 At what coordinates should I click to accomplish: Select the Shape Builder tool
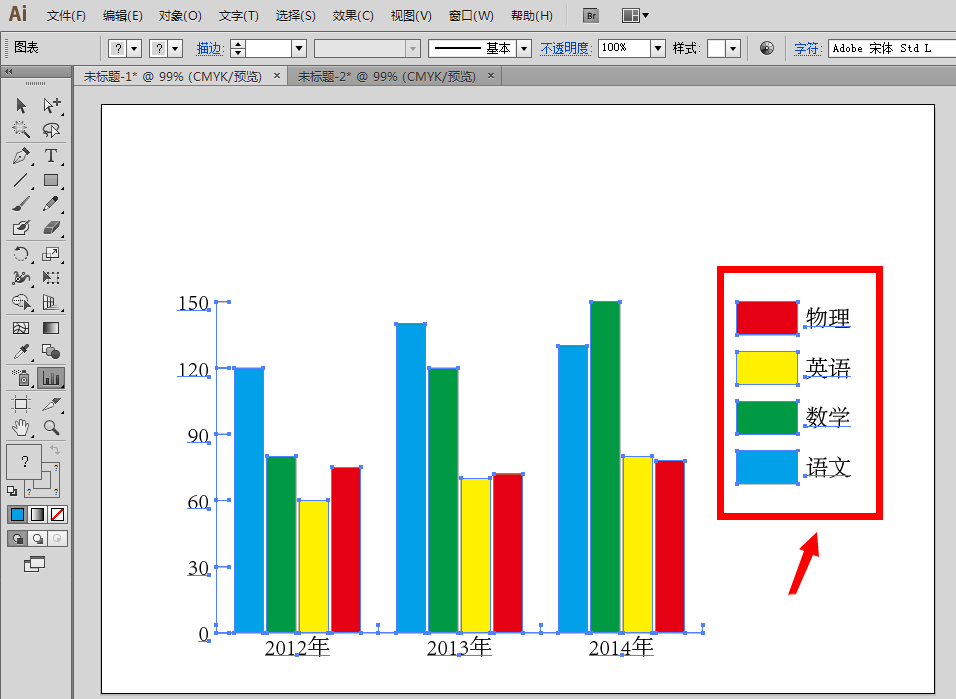click(21, 303)
